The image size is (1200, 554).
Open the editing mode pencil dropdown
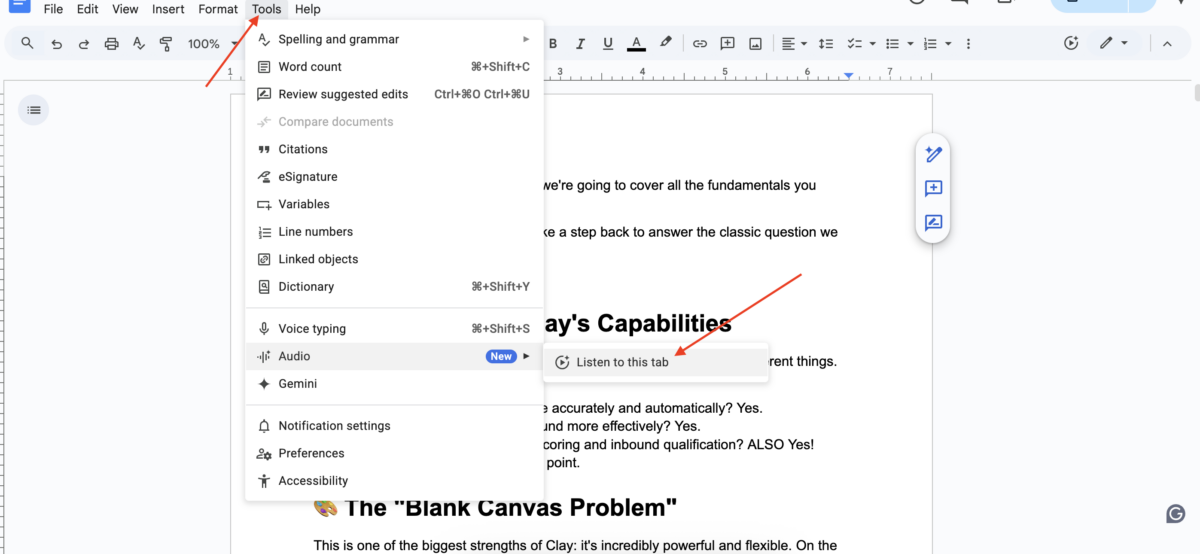(x=1112, y=44)
